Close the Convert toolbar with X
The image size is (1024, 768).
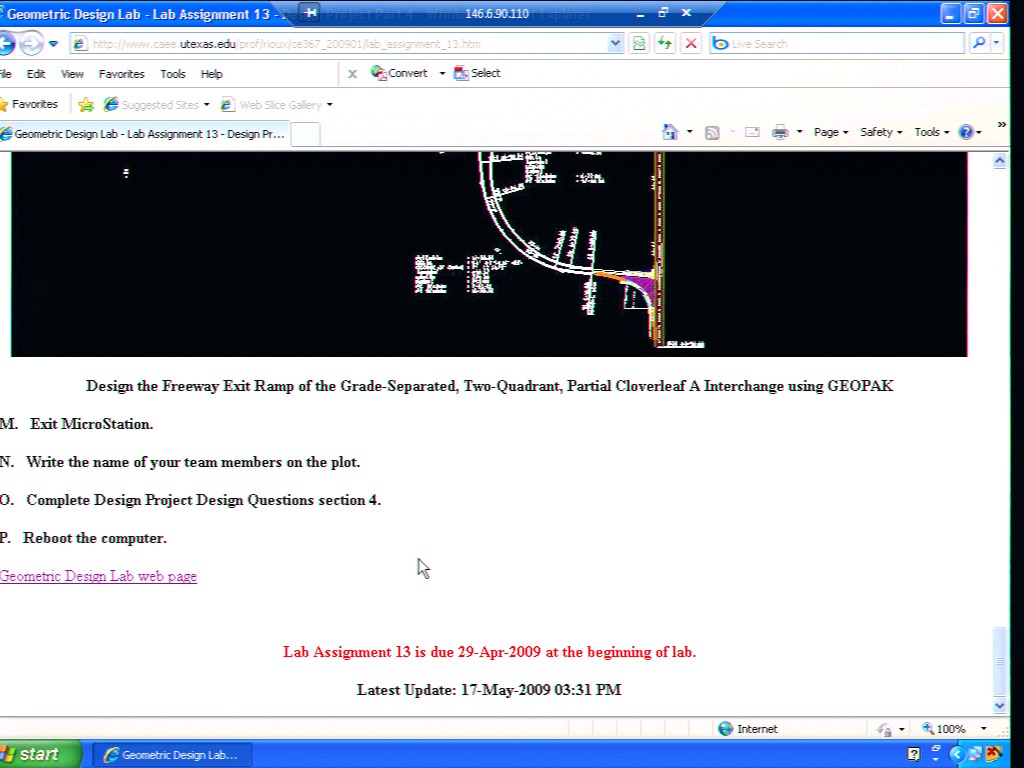point(352,74)
